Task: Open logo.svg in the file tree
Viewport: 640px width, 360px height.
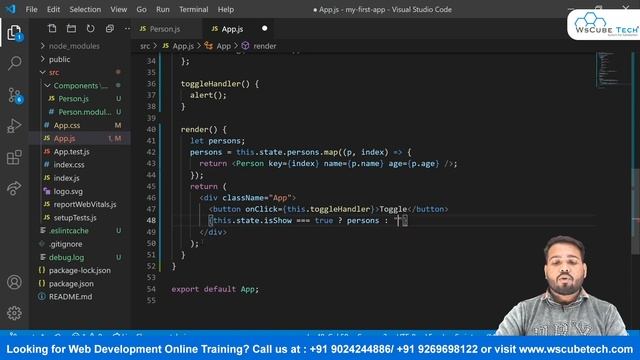Action: click(68, 191)
